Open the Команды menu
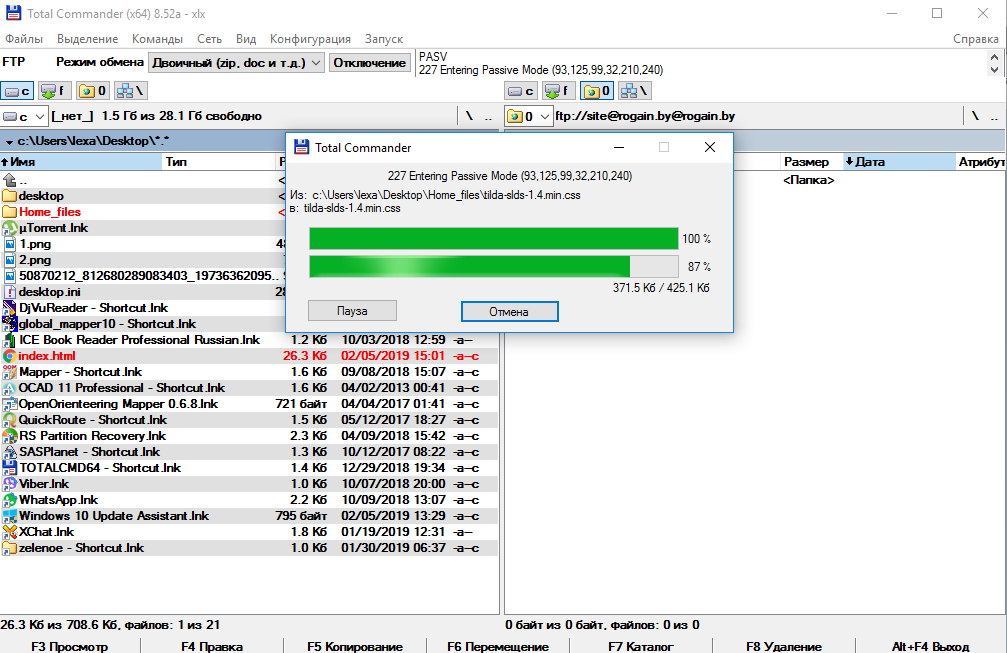 157,39
